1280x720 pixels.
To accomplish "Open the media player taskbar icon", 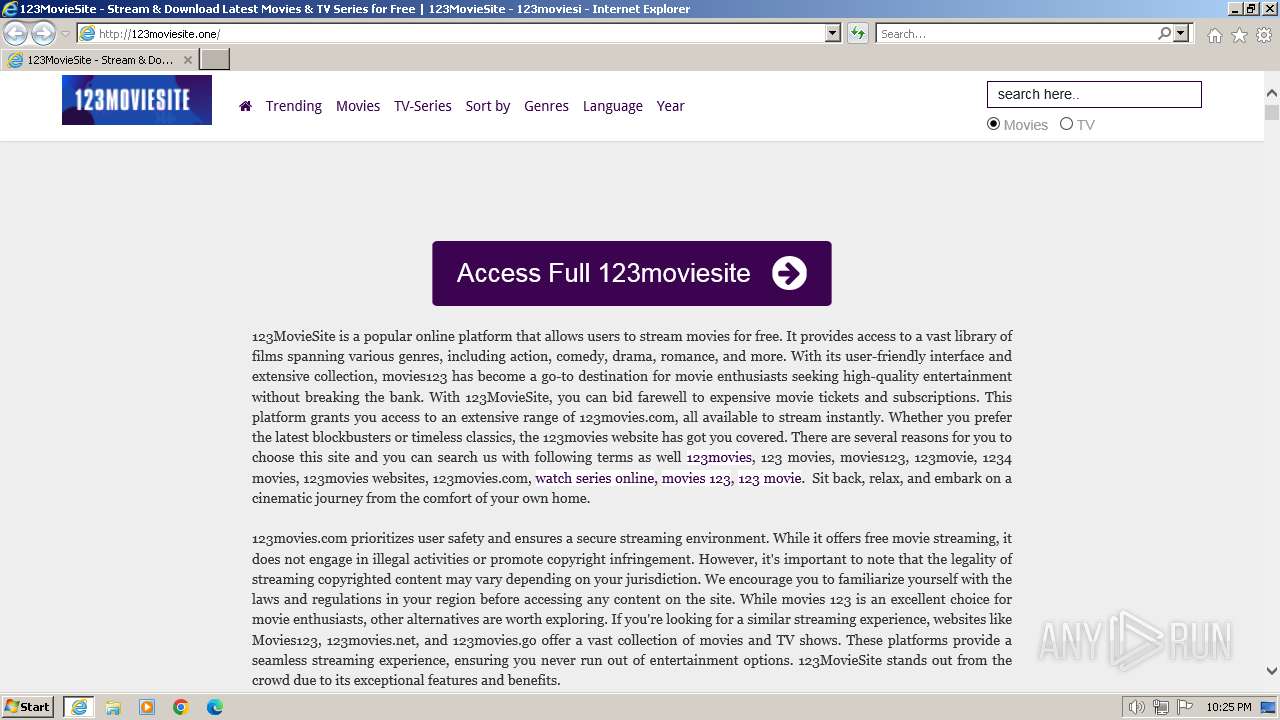I will click(x=147, y=707).
